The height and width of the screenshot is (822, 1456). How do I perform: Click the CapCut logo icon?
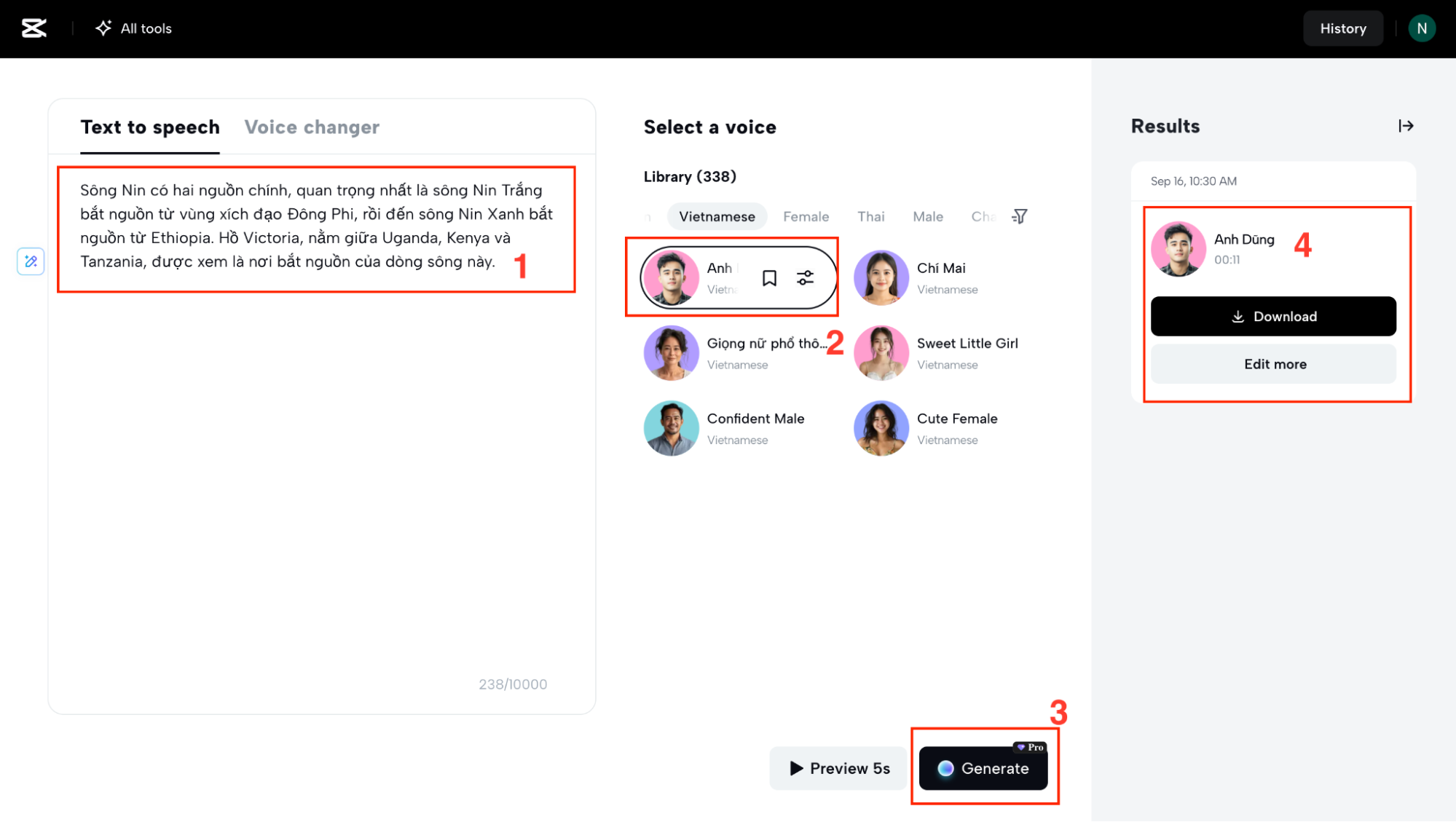click(x=34, y=28)
